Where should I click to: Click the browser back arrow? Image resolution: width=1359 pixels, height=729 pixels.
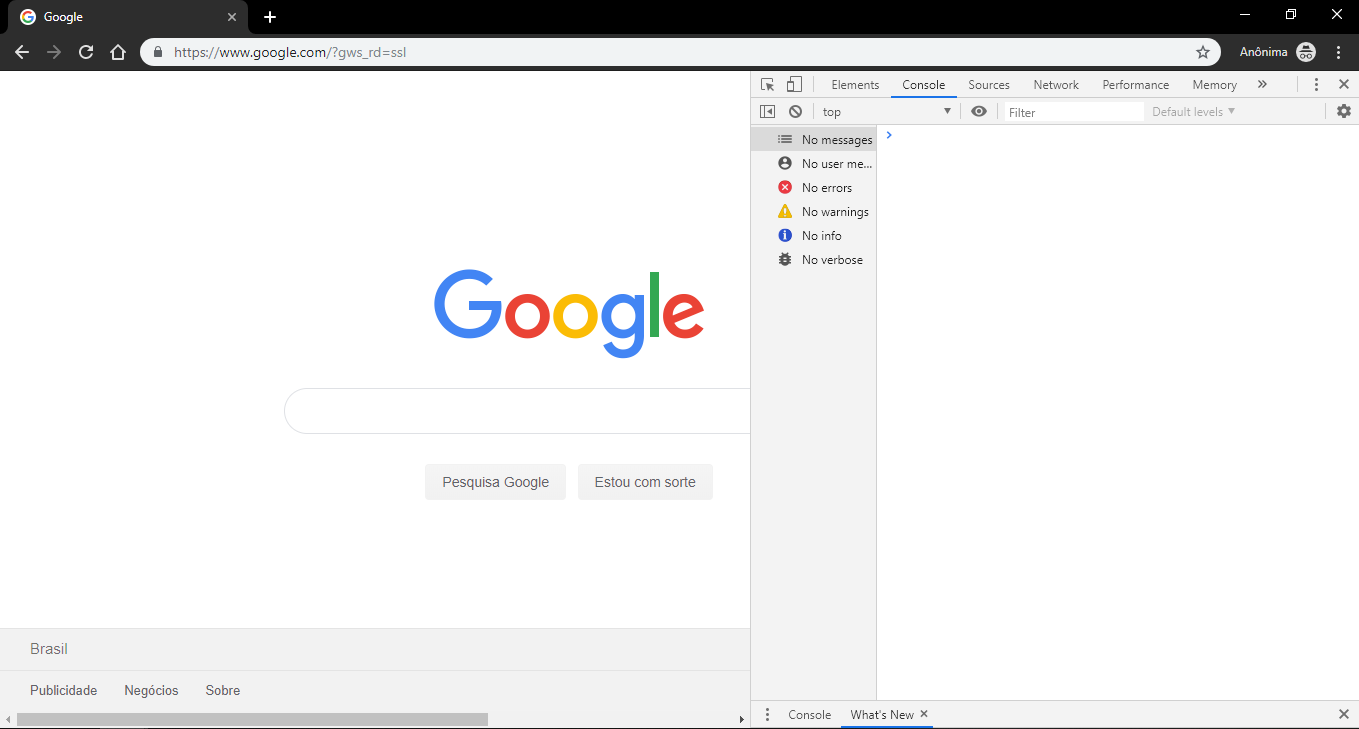22,52
